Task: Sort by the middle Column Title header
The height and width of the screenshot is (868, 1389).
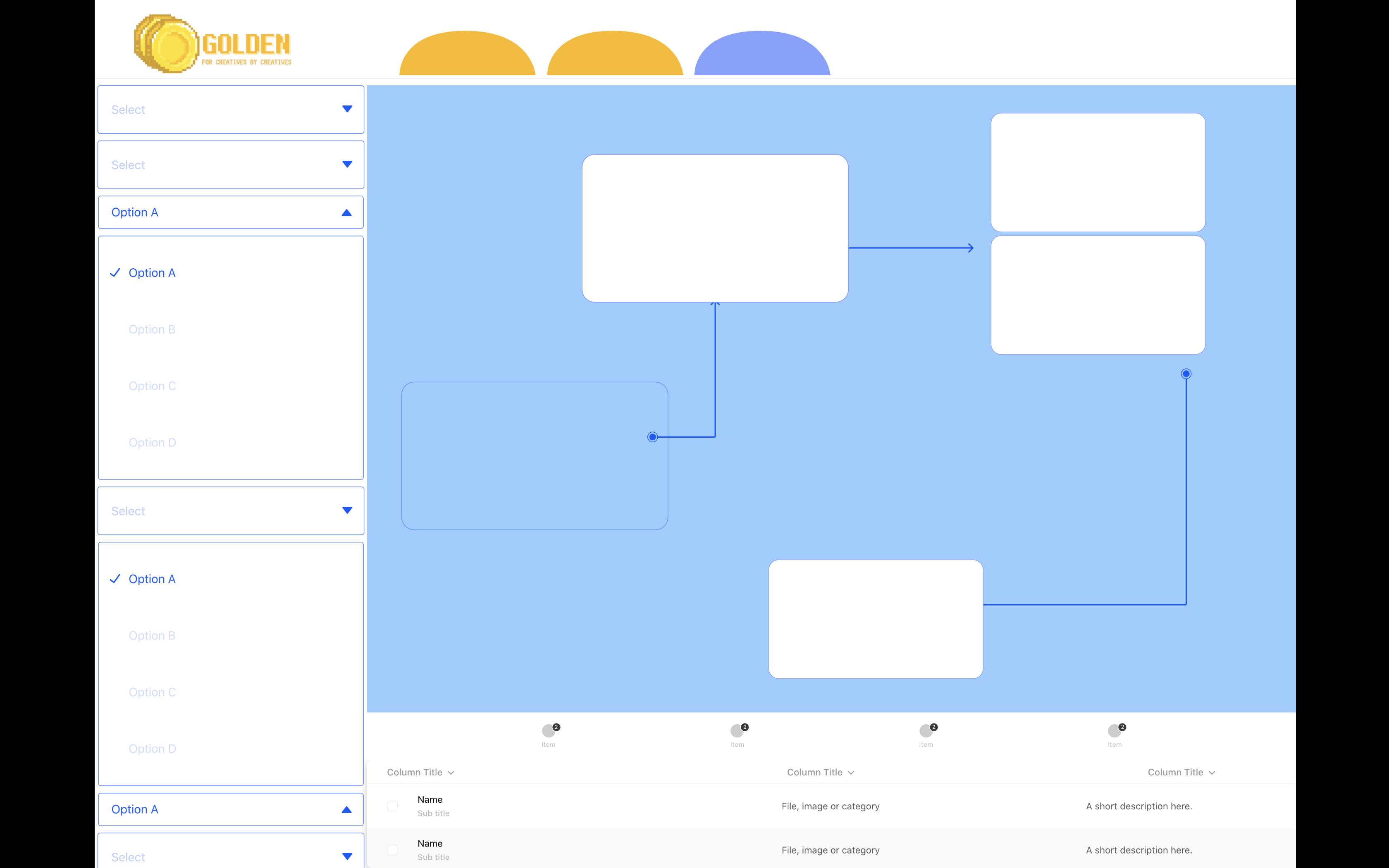Action: 820,773
